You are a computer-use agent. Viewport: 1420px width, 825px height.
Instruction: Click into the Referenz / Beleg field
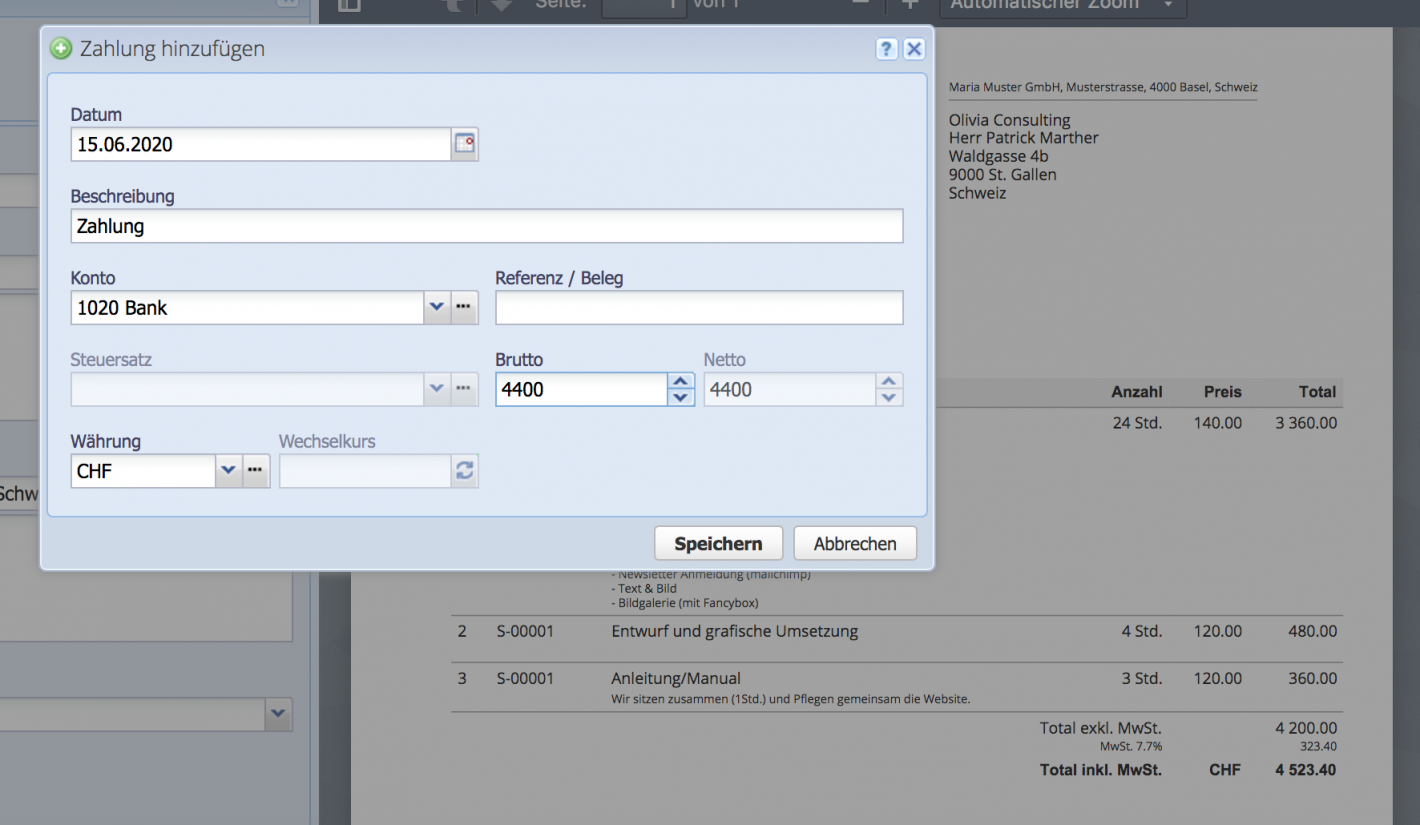point(697,307)
